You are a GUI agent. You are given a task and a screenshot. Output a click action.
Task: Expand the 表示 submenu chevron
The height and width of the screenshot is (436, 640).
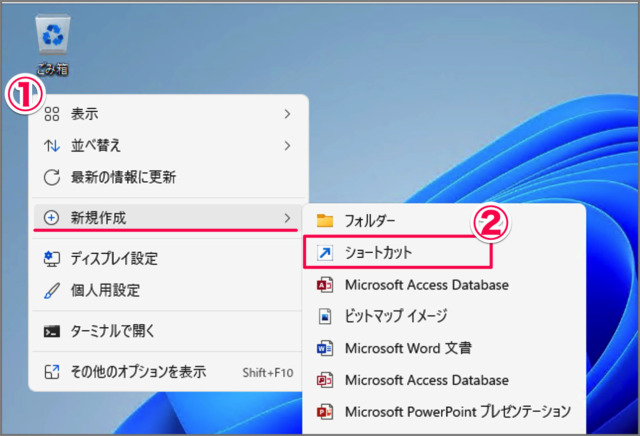coord(287,114)
